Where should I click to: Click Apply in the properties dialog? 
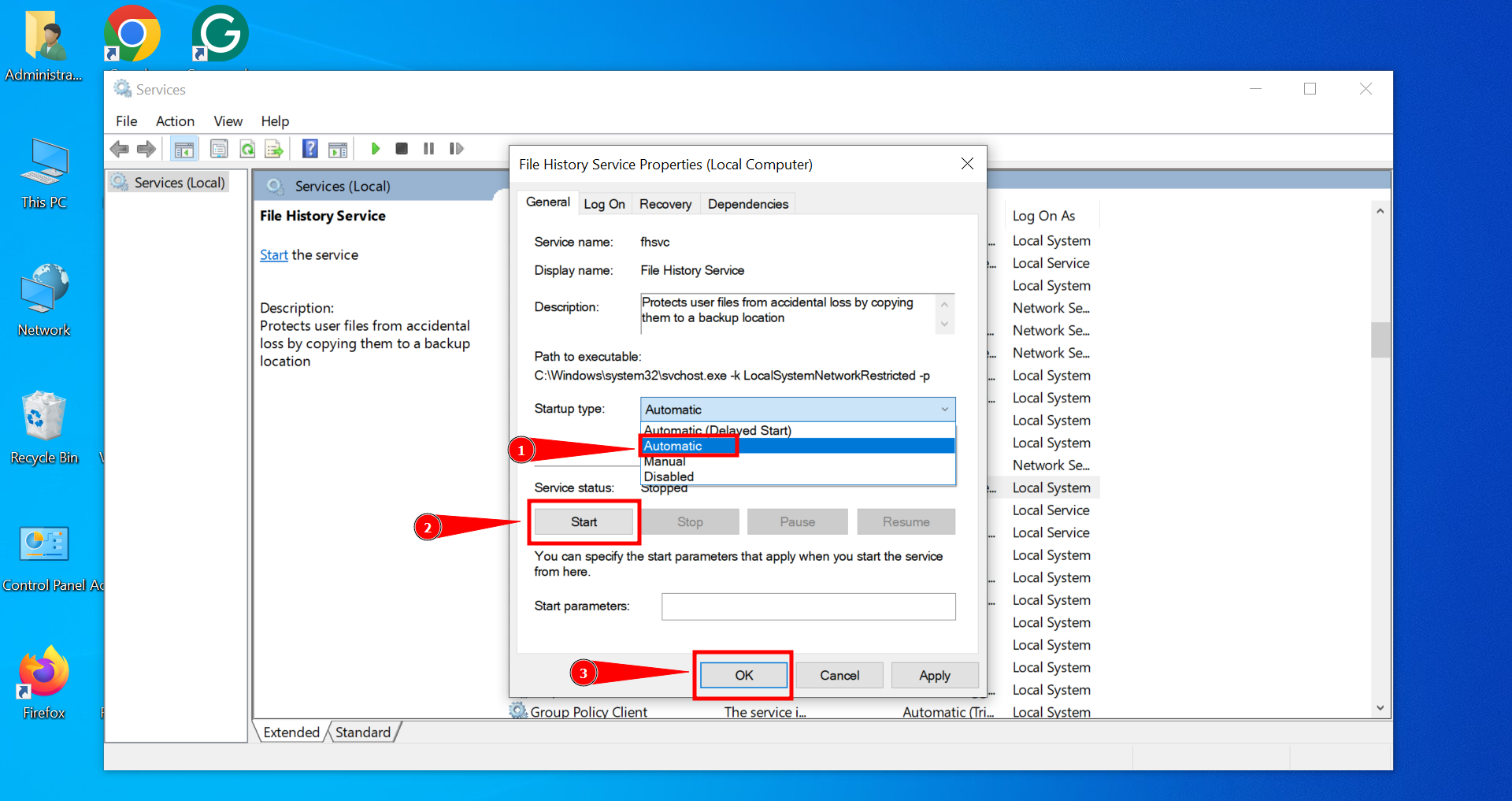[x=935, y=676]
